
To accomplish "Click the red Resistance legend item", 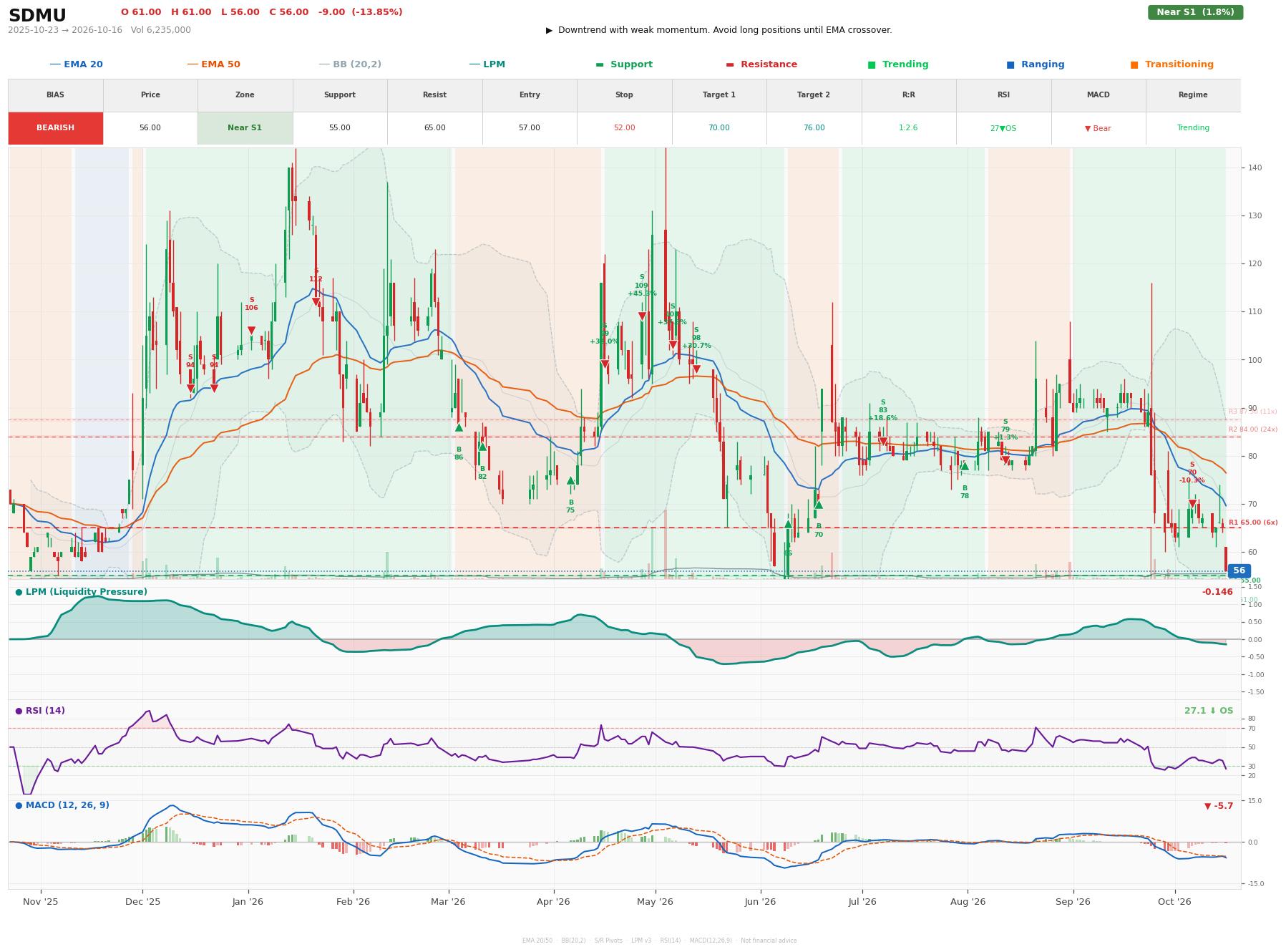I will pyautogui.click(x=761, y=64).
